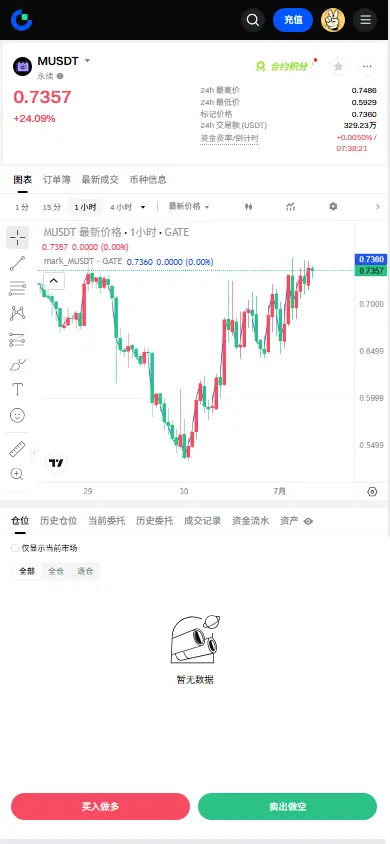Select the crosshair cursor tool
390x844 pixels.
click(17, 237)
